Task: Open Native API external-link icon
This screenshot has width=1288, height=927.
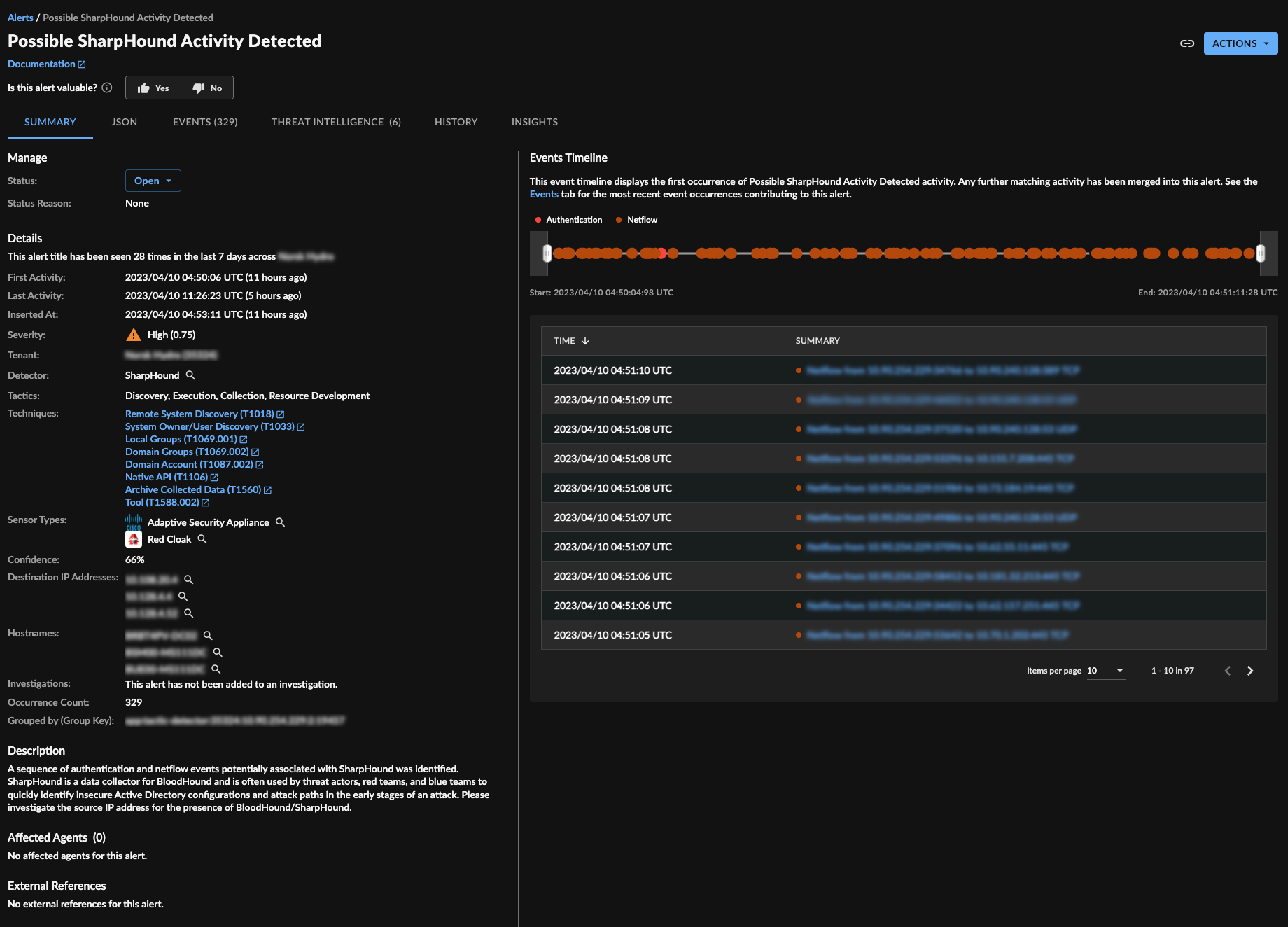Action: (214, 478)
